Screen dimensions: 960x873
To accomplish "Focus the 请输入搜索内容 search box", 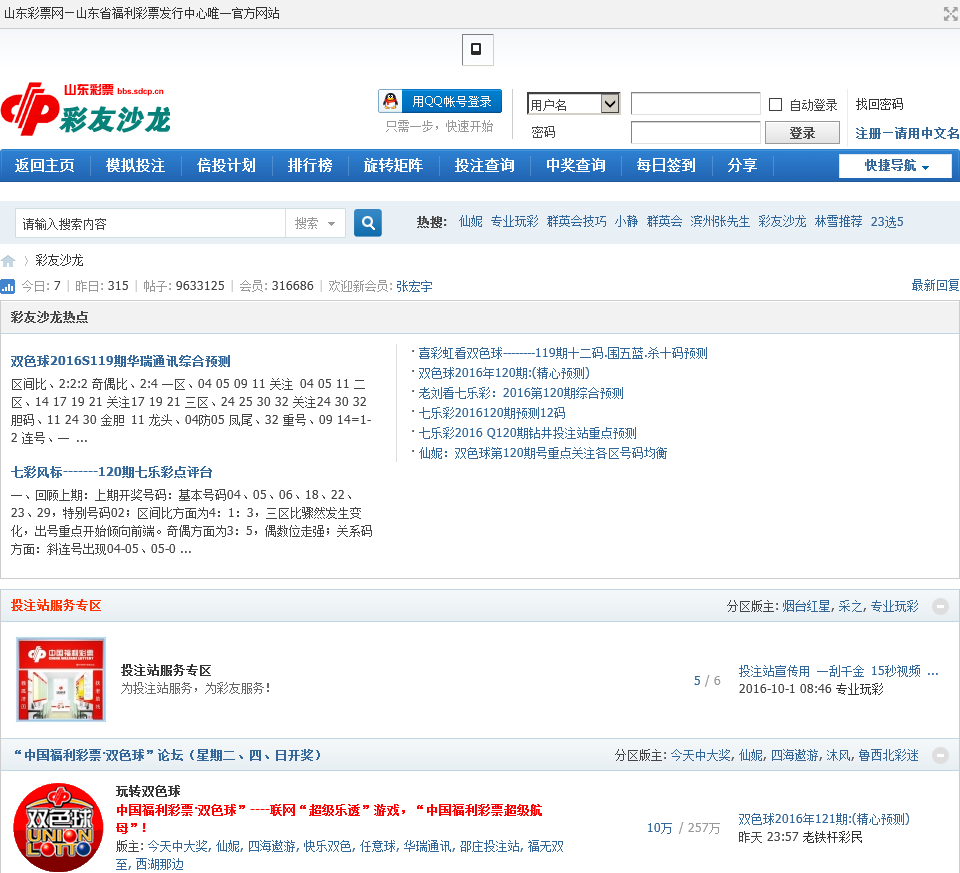I will (151, 223).
